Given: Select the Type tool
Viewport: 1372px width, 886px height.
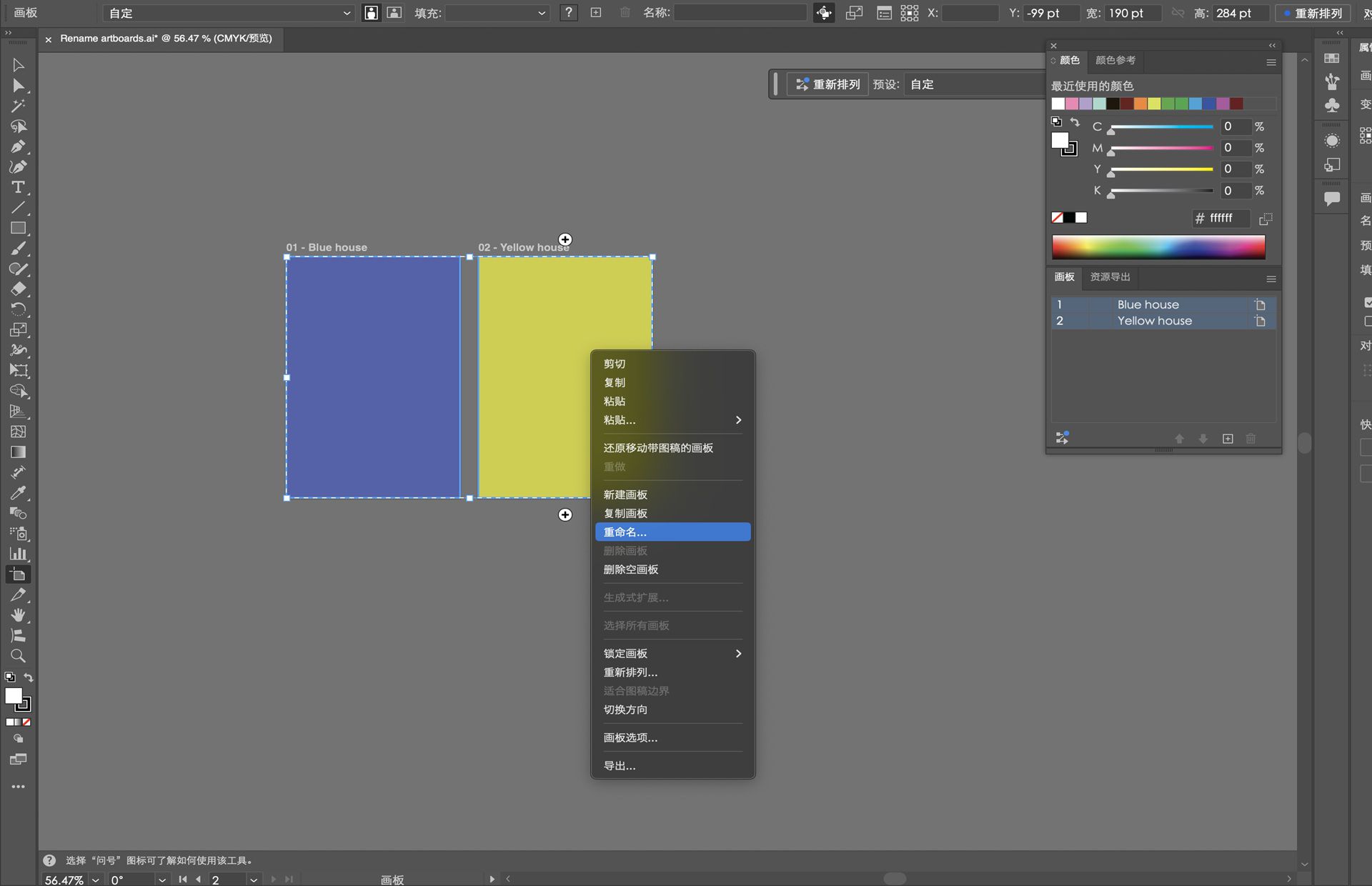Looking at the screenshot, I should [18, 187].
